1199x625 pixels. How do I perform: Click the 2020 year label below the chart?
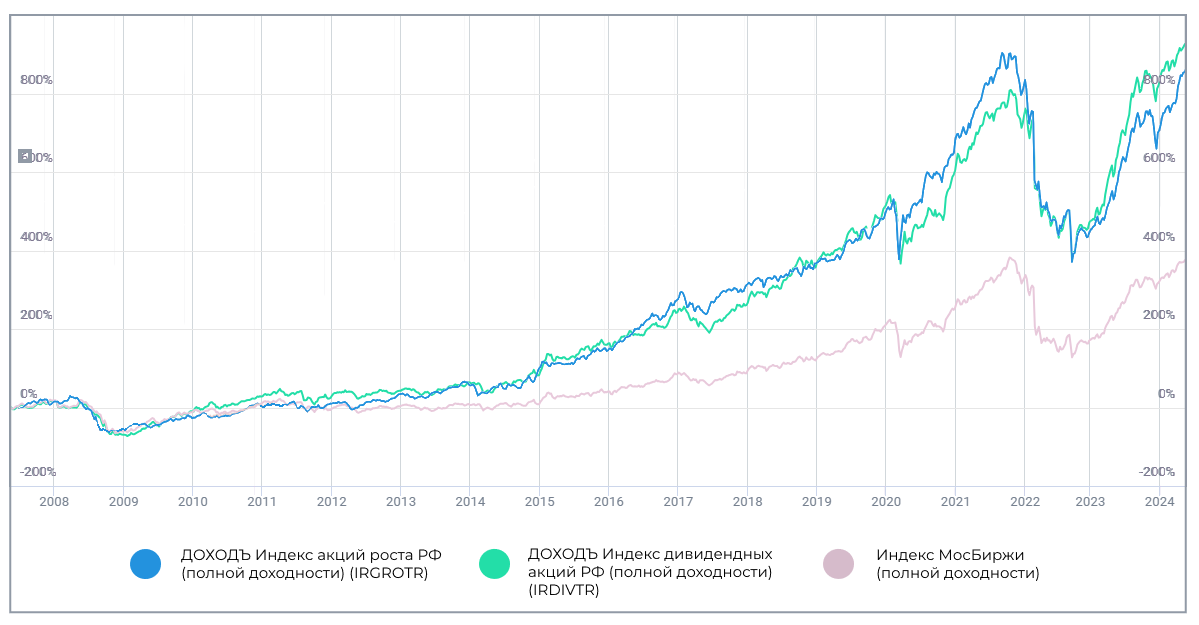[x=887, y=502]
